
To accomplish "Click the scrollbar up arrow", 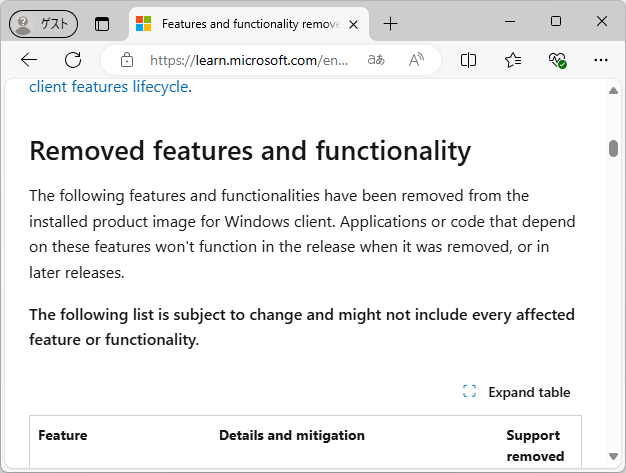I will tap(613, 92).
